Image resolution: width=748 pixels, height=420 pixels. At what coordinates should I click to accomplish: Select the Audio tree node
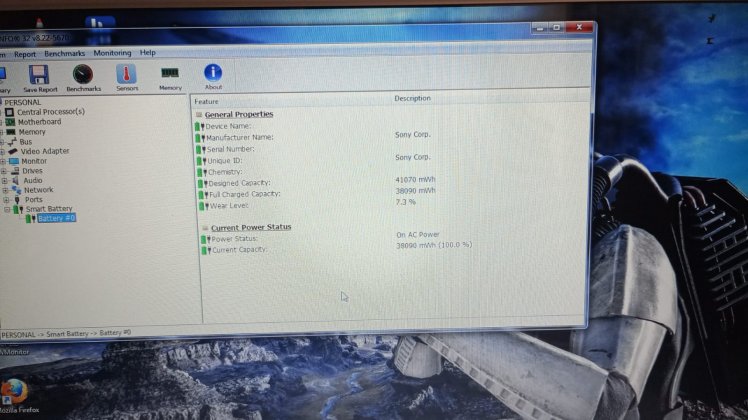[32, 180]
